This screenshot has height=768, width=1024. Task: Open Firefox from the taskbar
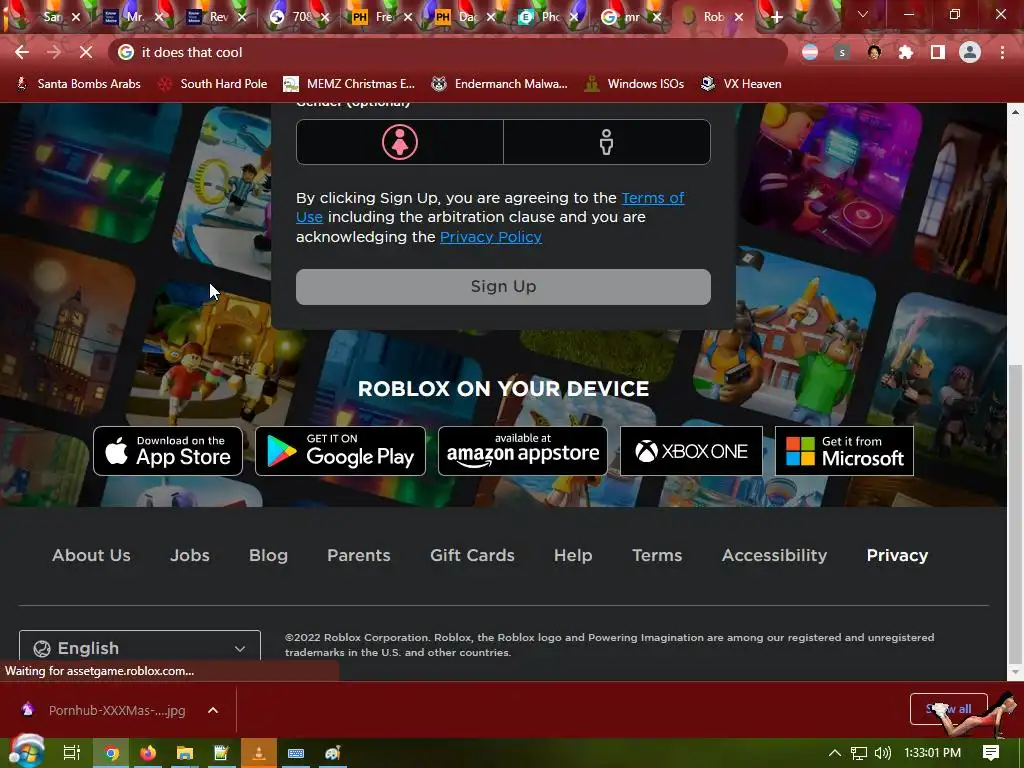(148, 753)
